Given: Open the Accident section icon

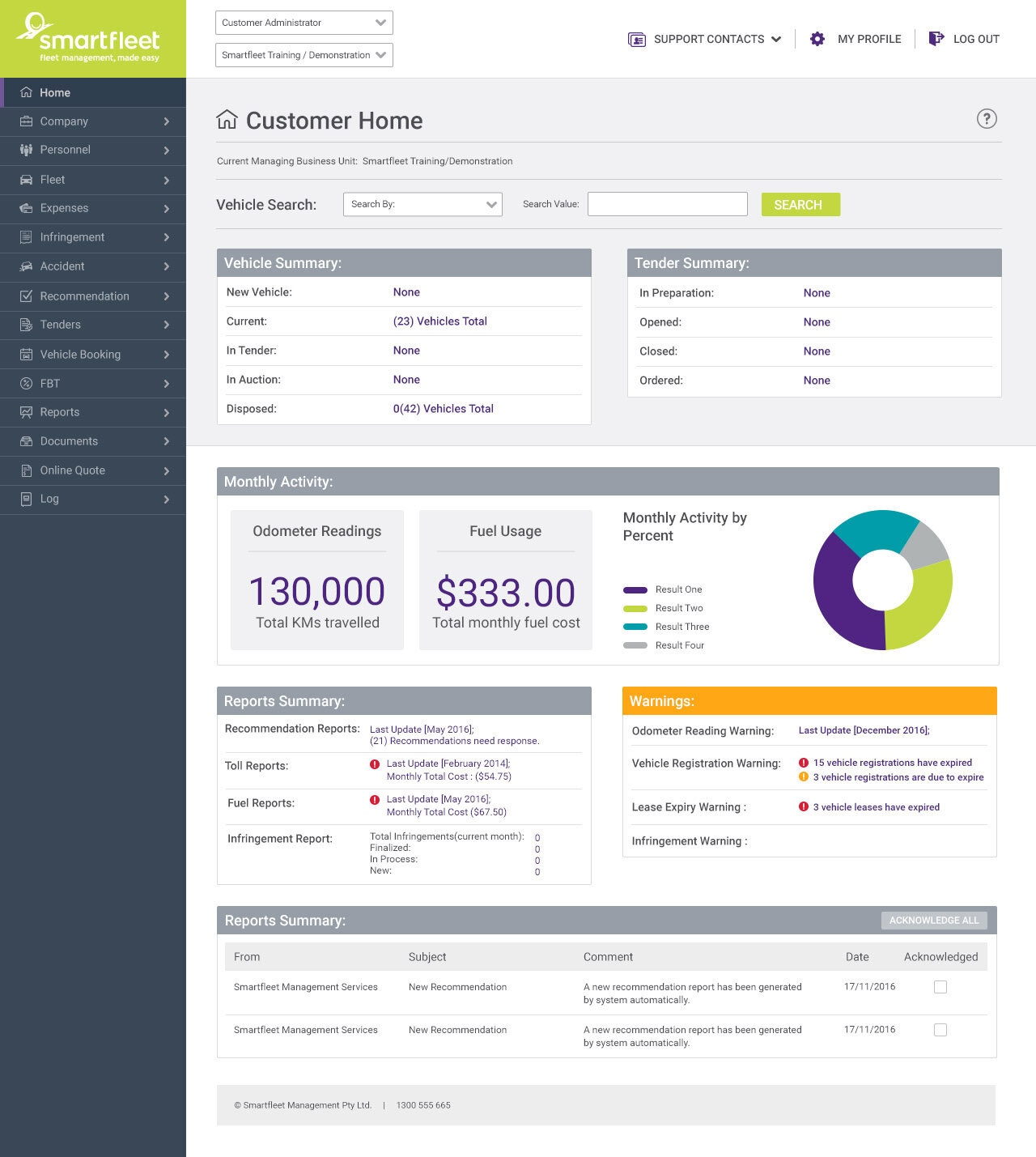Looking at the screenshot, I should coord(27,266).
